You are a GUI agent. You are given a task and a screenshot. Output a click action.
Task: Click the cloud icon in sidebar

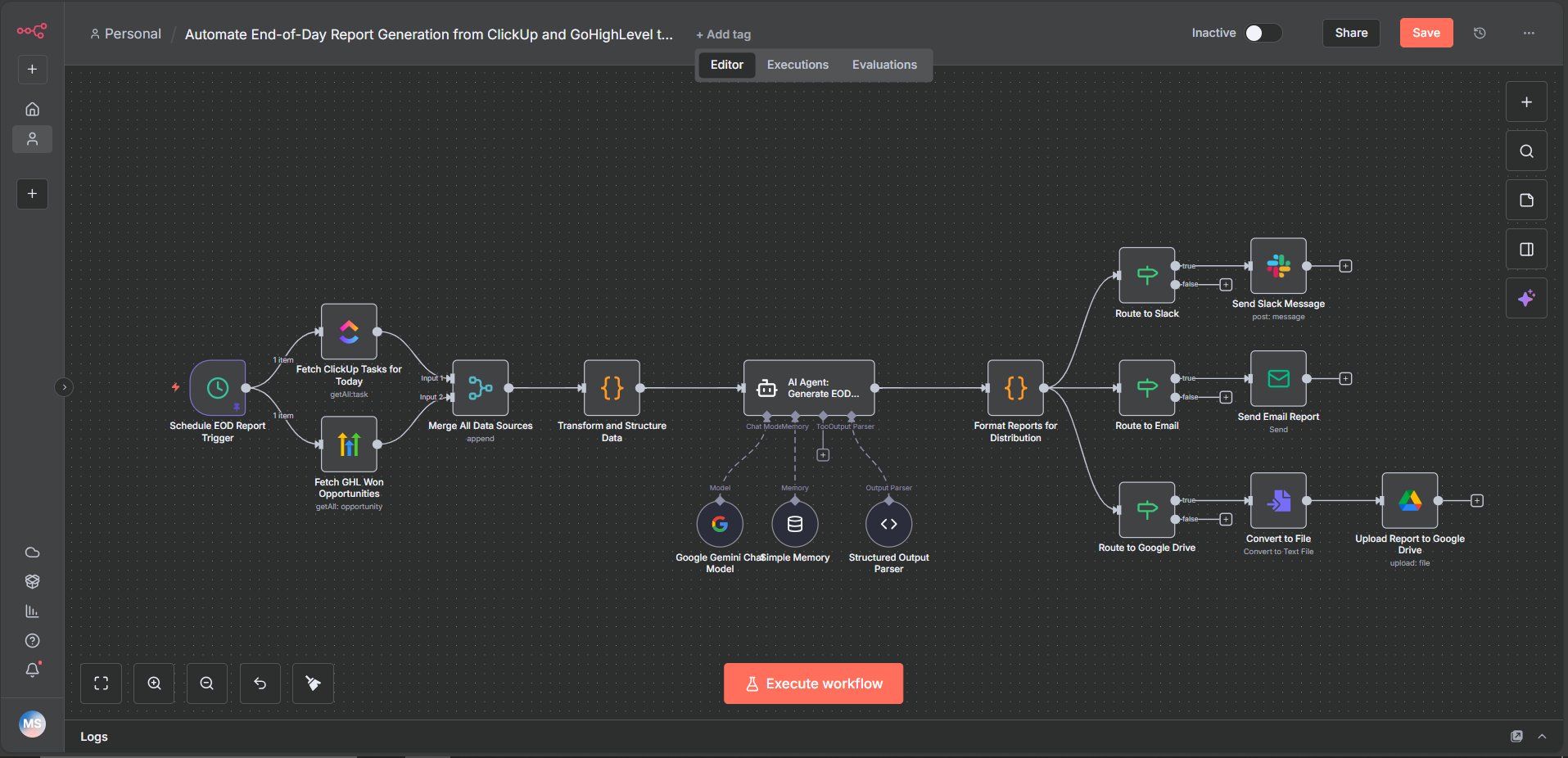pos(33,553)
